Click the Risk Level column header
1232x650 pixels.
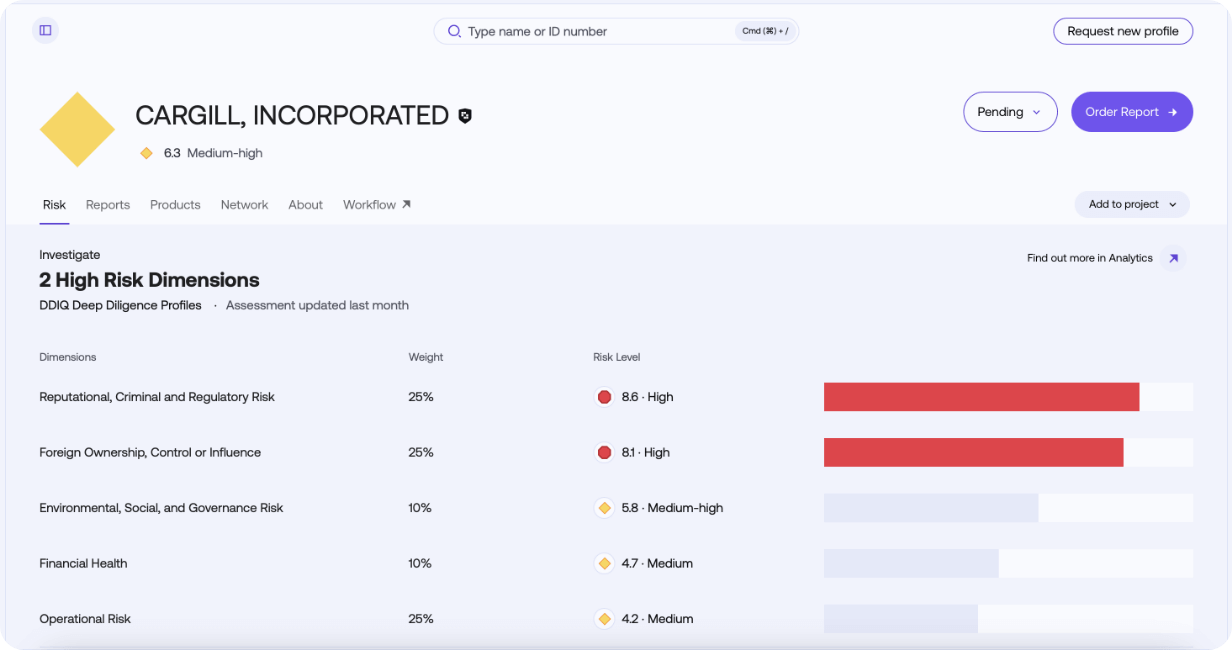pyautogui.click(x=616, y=357)
